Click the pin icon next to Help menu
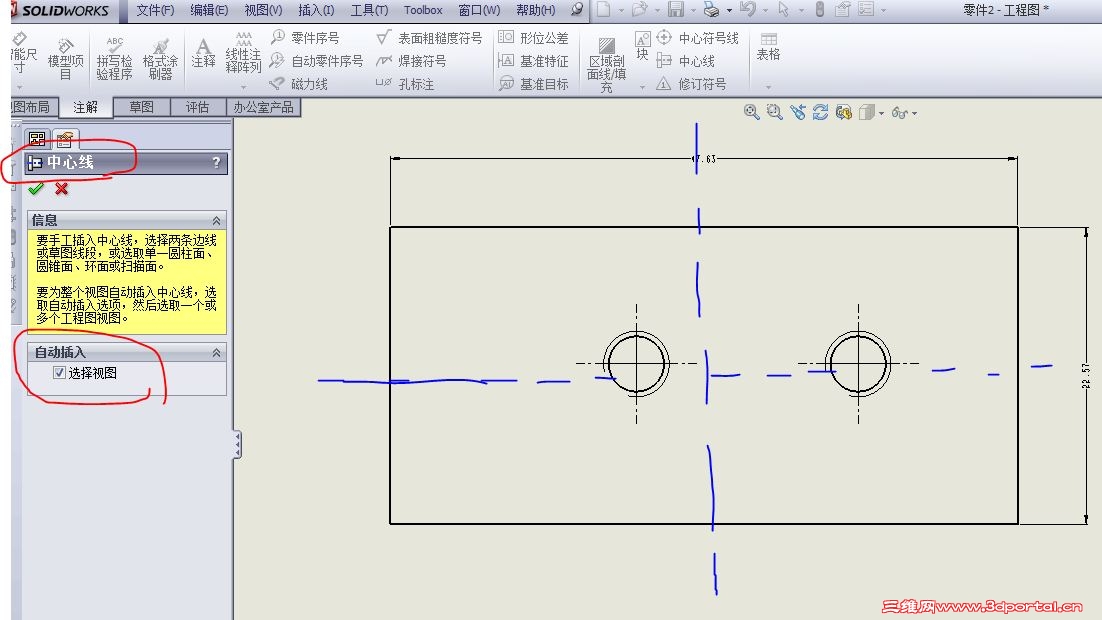Viewport: 1102px width, 620px height. (577, 9)
